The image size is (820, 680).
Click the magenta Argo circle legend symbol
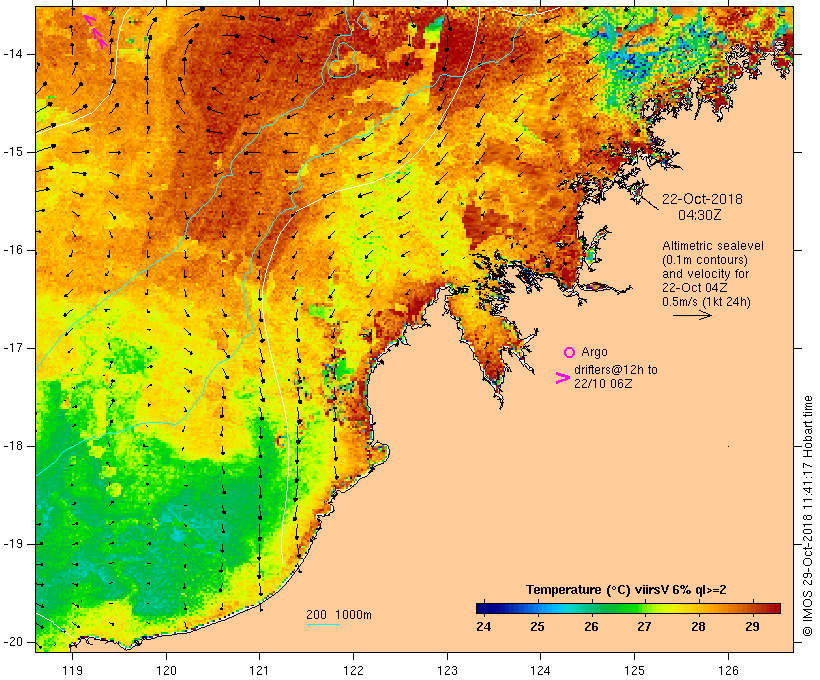570,352
